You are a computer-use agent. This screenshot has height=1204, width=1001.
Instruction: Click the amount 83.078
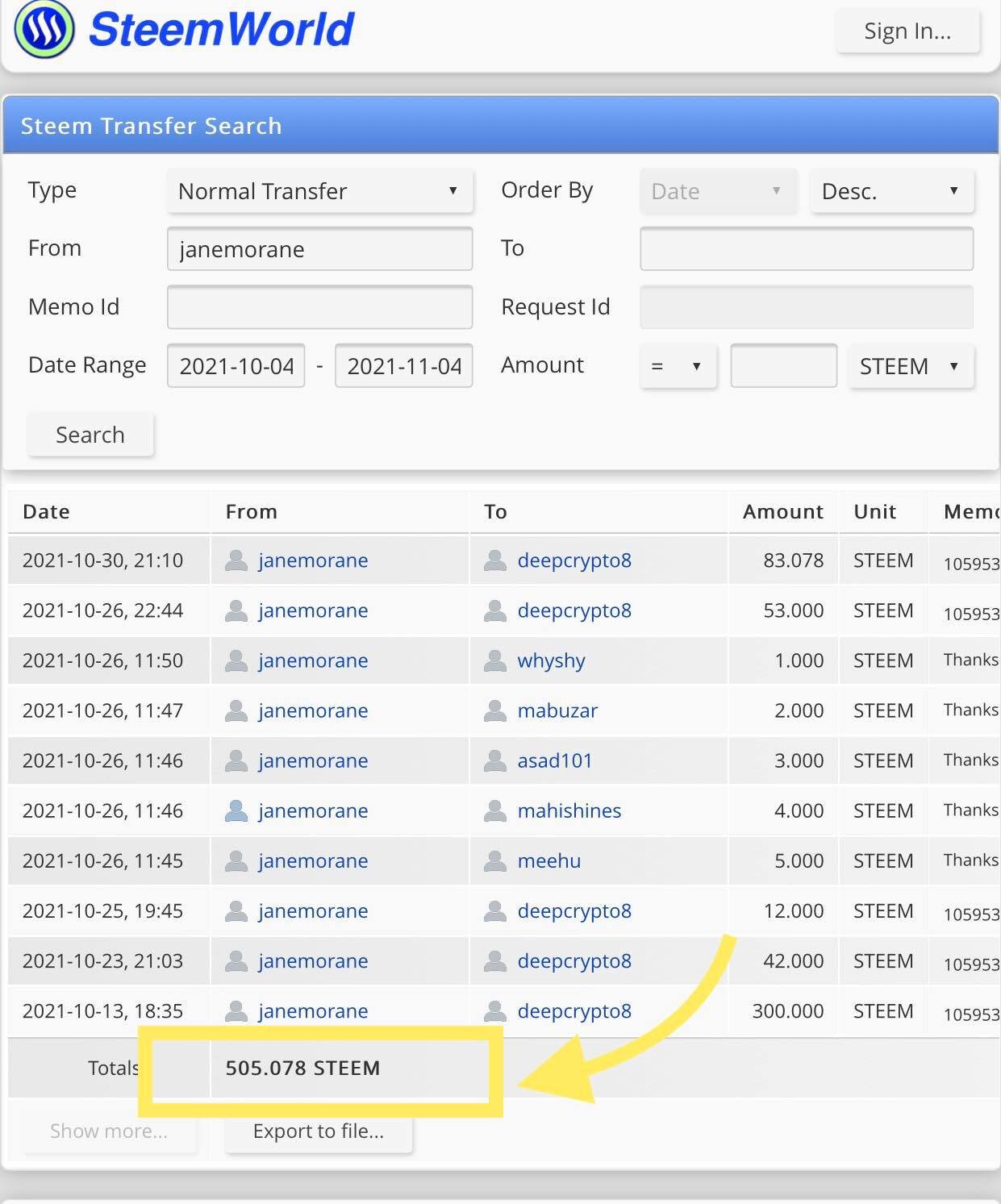point(794,560)
